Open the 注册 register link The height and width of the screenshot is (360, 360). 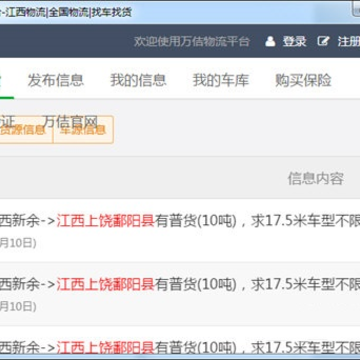point(349,41)
